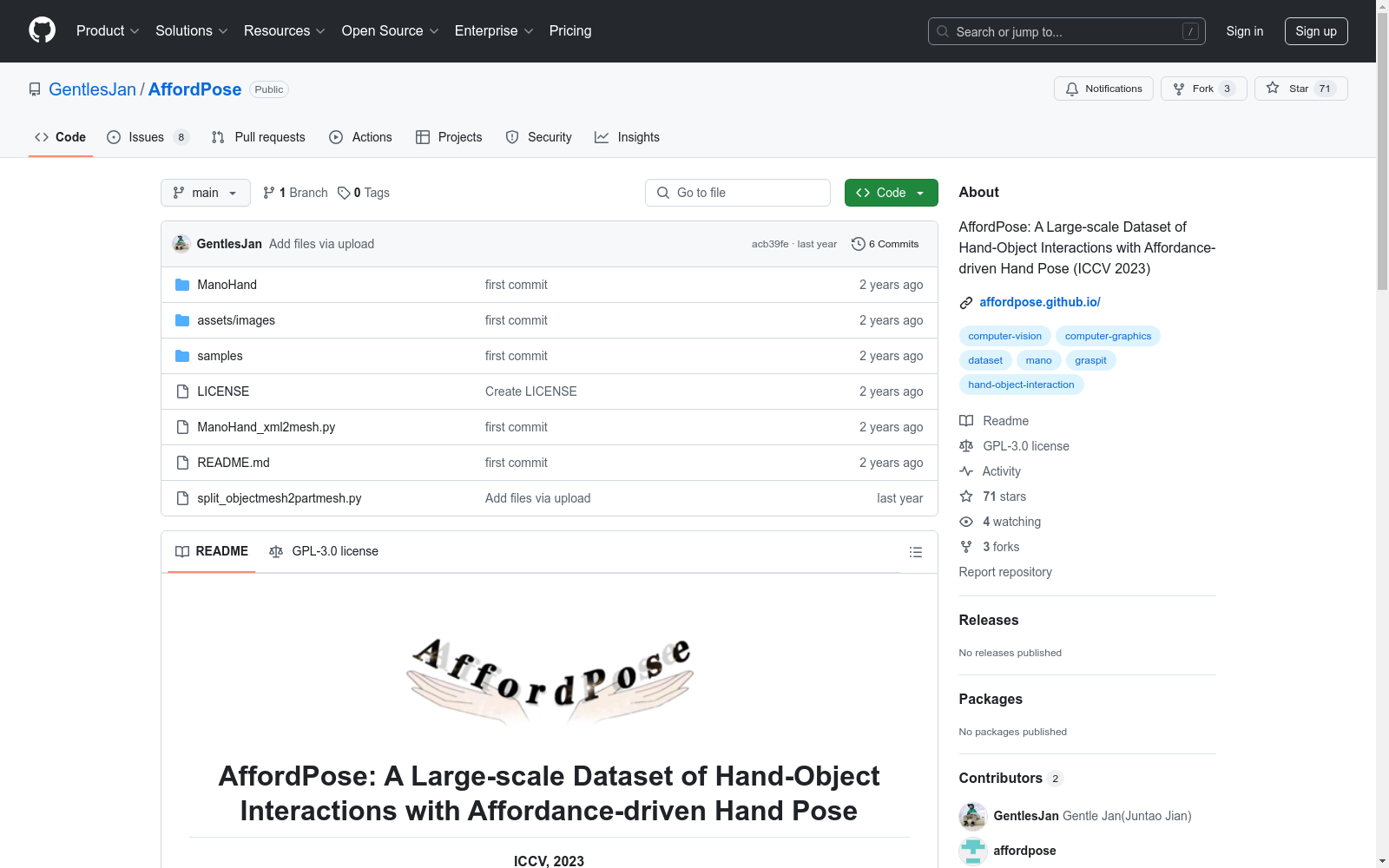Open the main branch selector dropdown
Viewport: 1389px width, 868px height.
tap(206, 193)
